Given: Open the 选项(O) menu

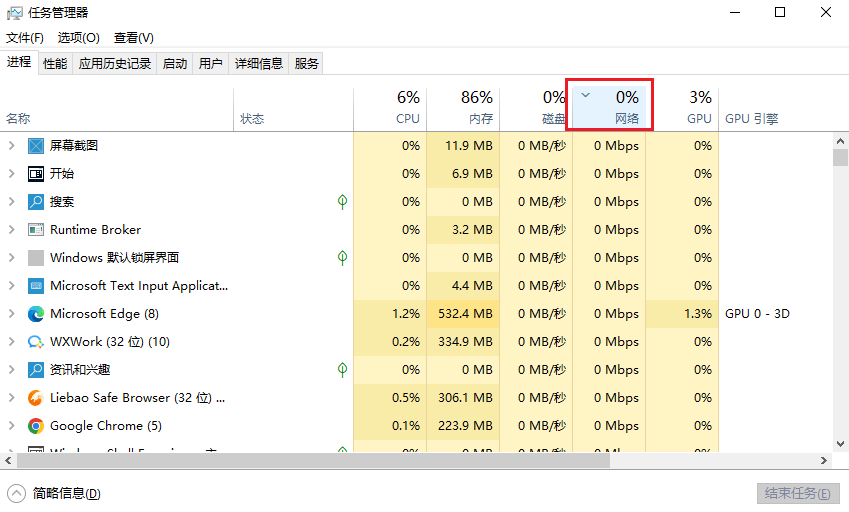Looking at the screenshot, I should (x=79, y=38).
